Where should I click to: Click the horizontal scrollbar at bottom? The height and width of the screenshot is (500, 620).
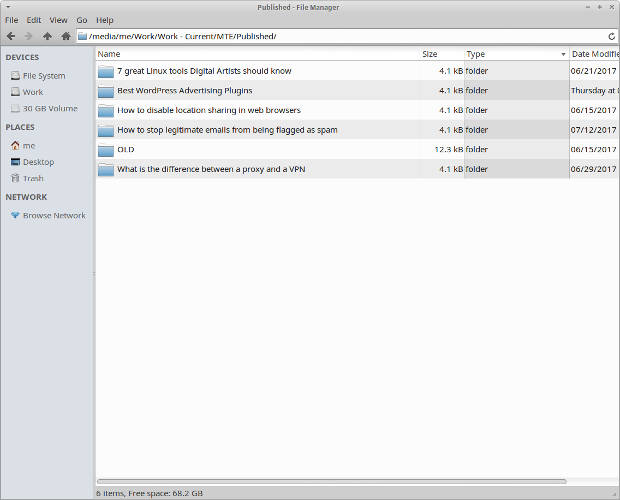point(331,481)
